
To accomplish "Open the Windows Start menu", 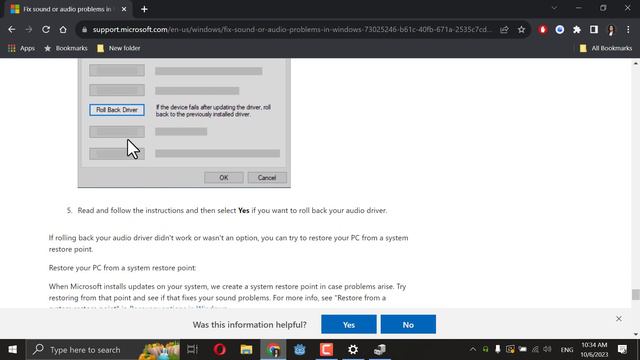I will point(12,350).
